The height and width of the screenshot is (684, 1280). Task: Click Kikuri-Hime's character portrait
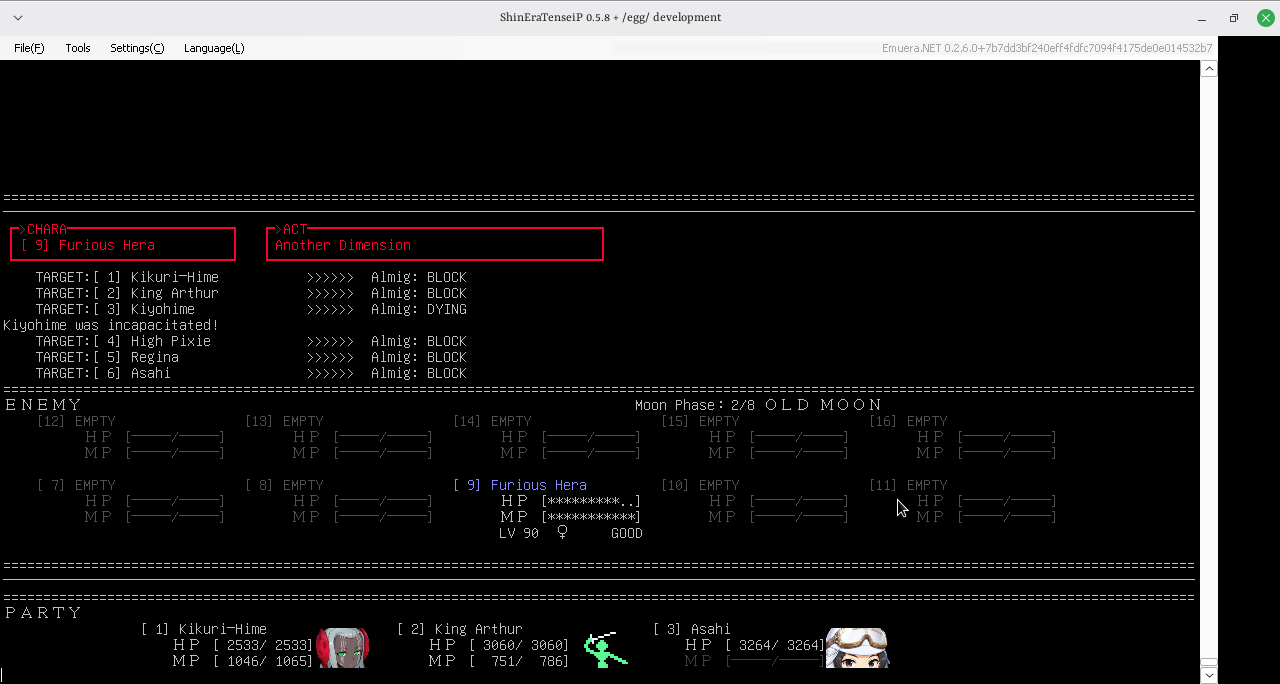coord(343,648)
